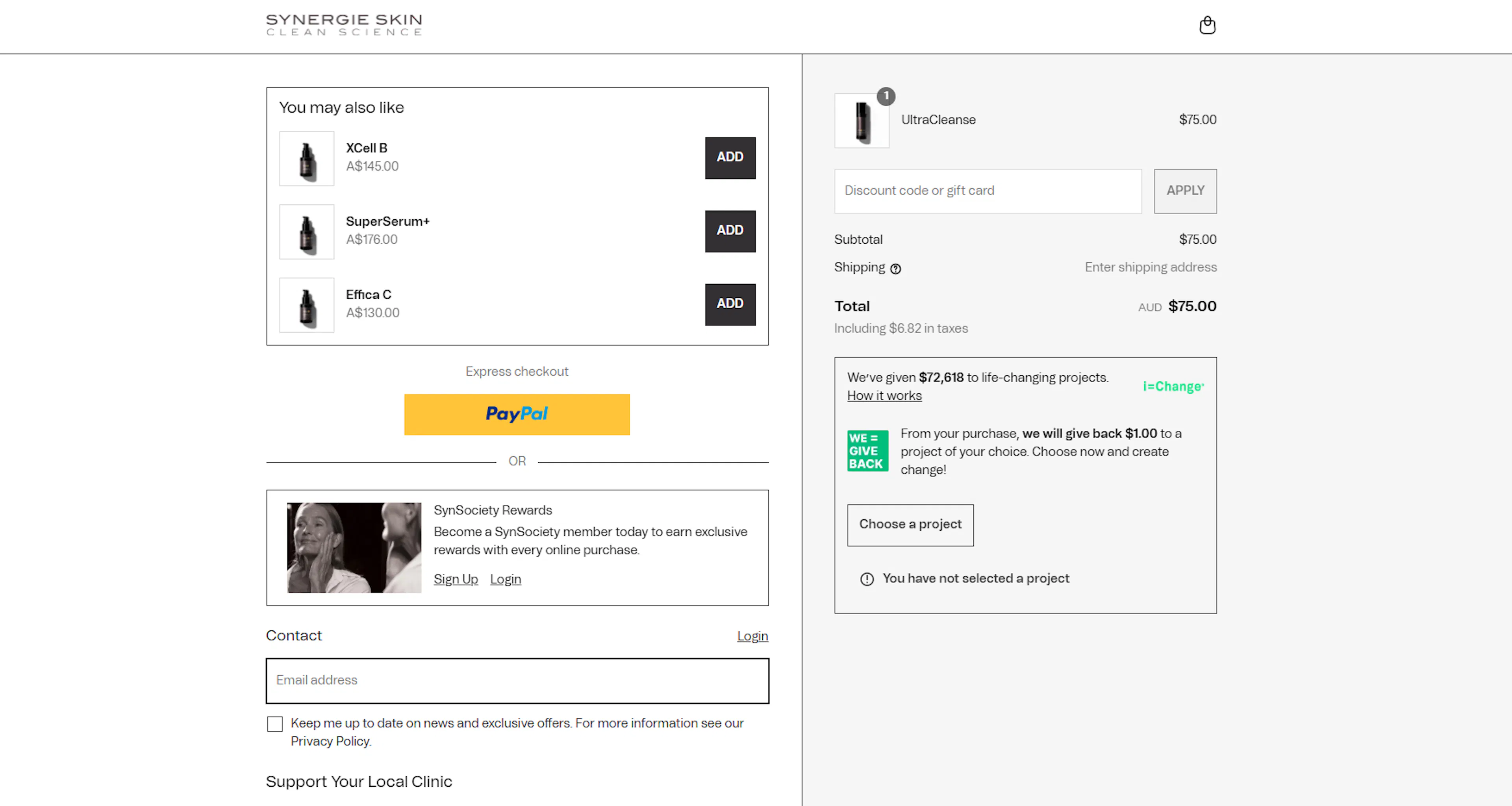Click Choose a project button

point(910,525)
